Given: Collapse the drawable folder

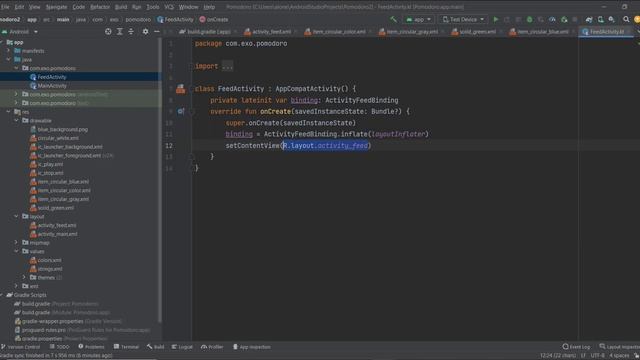Looking at the screenshot, I should (16, 120).
